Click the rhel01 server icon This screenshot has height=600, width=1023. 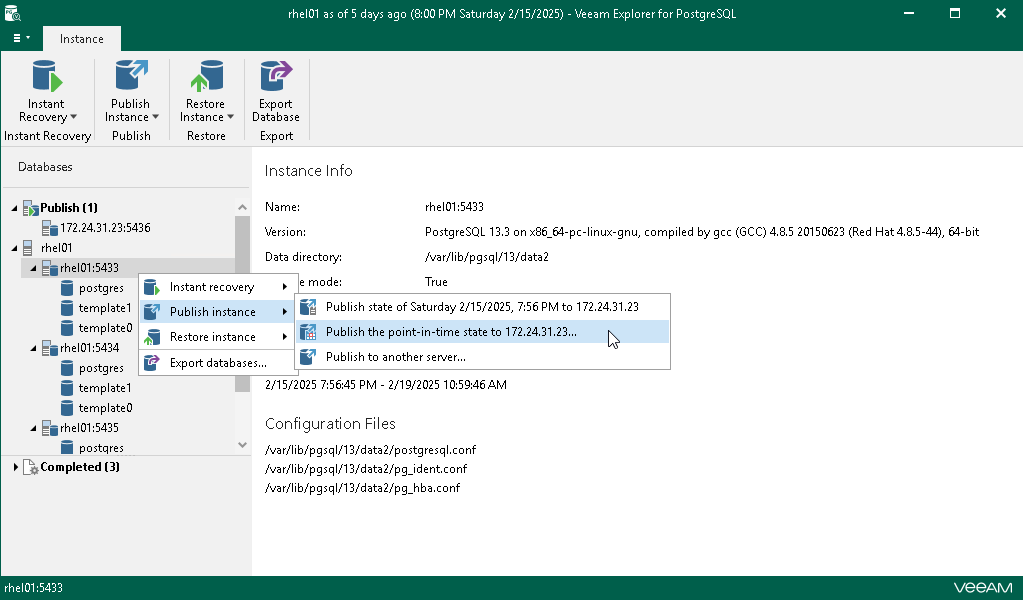tap(28, 248)
